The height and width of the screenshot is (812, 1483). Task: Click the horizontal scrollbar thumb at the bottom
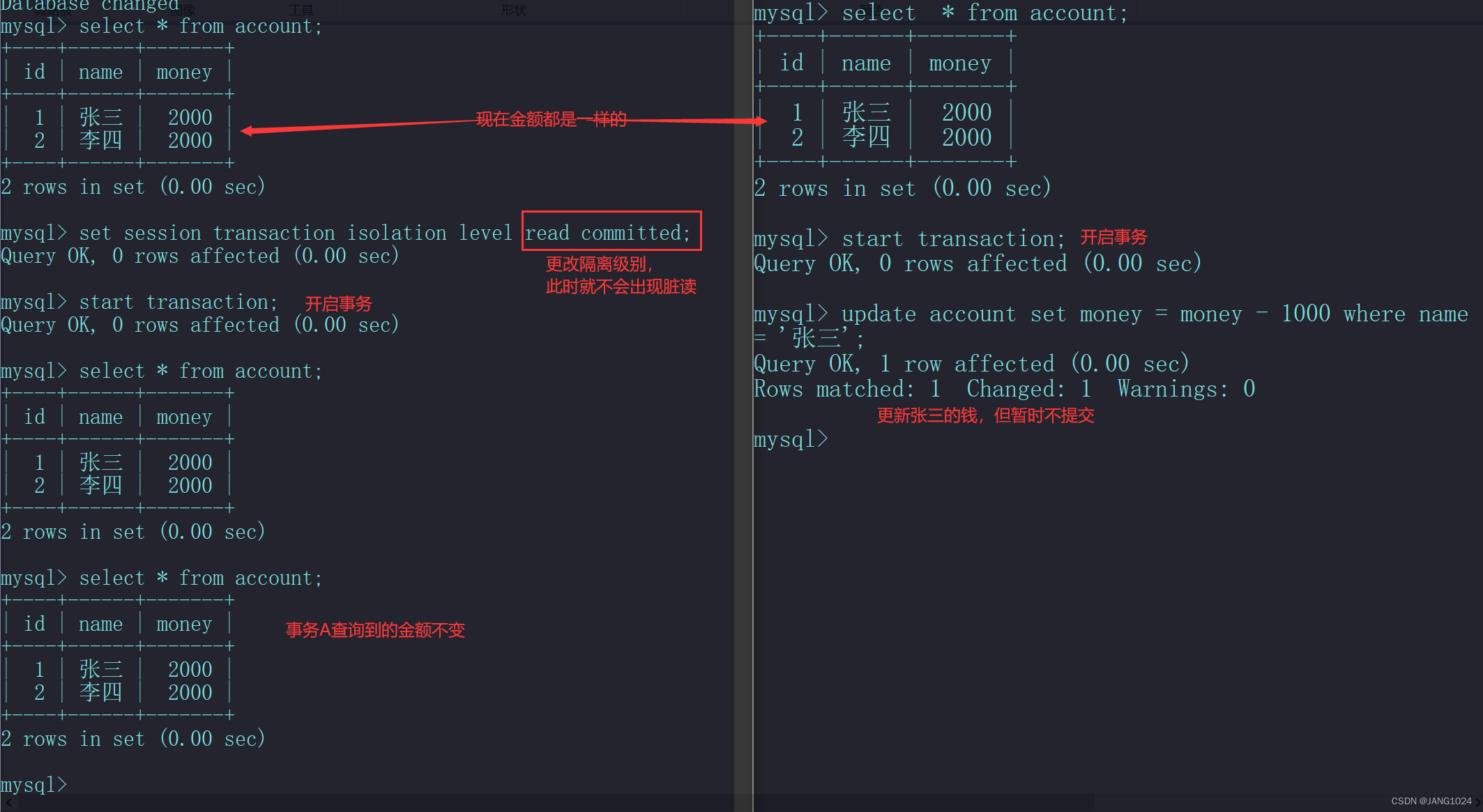pyautogui.click(x=558, y=803)
